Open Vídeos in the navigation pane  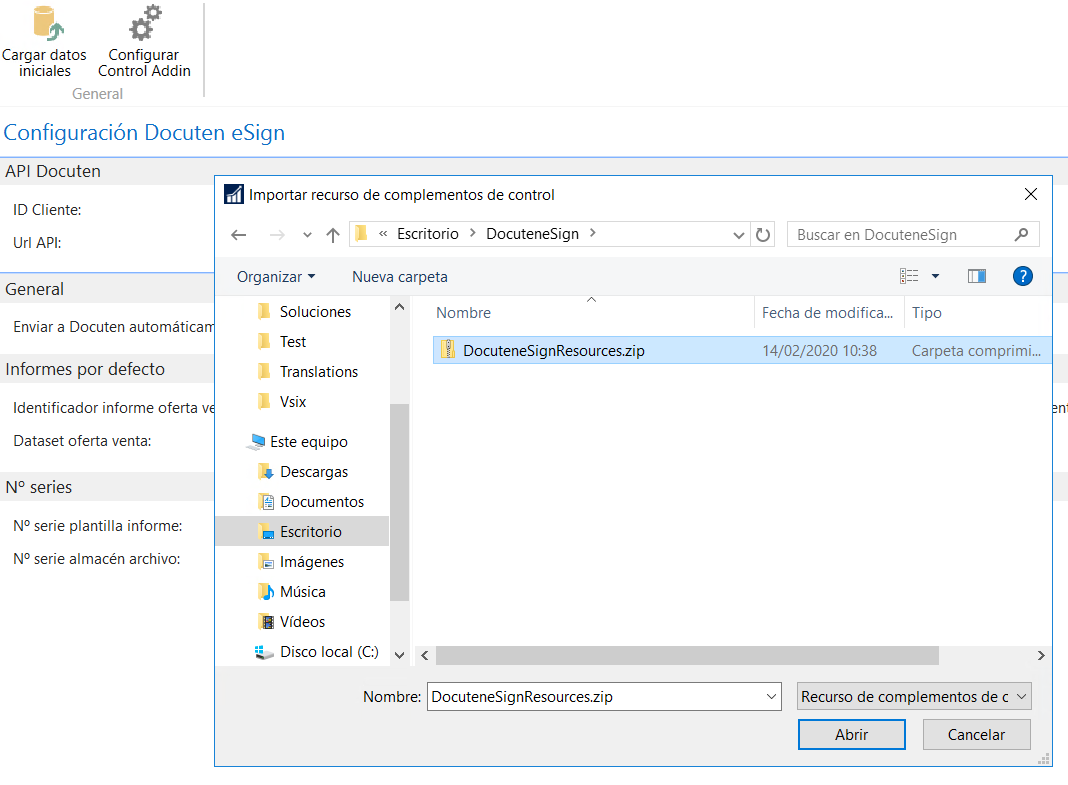(302, 622)
